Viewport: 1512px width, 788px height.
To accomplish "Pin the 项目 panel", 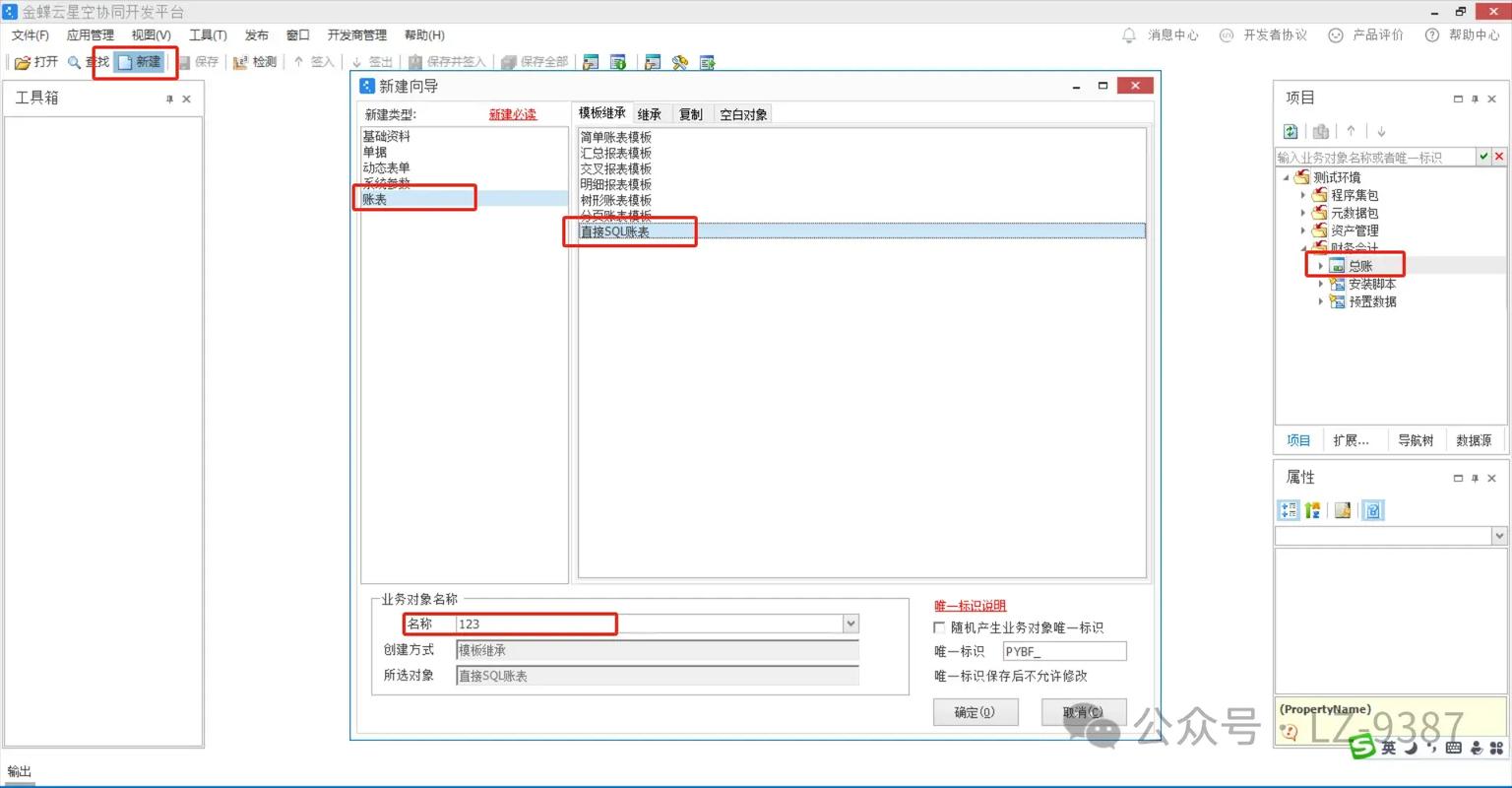I will (1475, 98).
